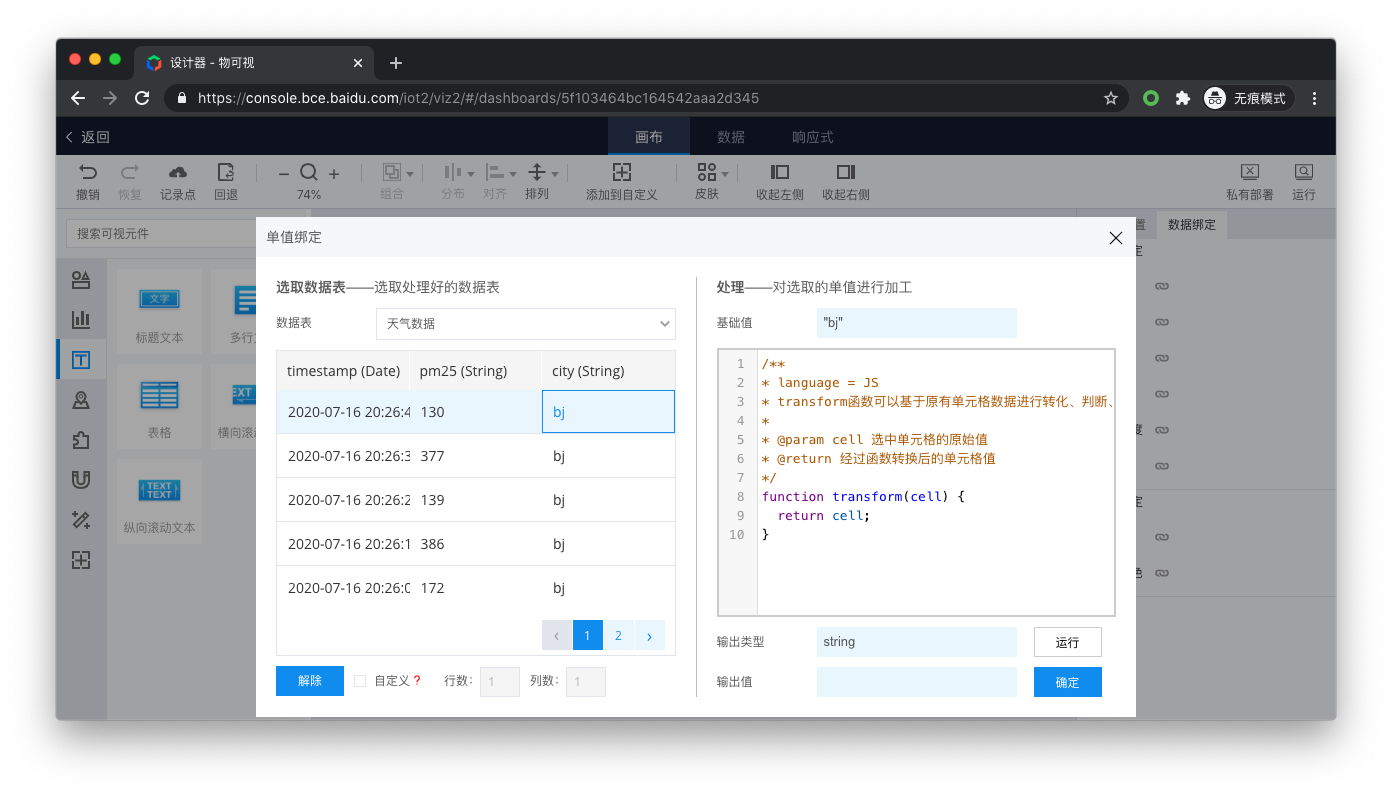
Task: Switch to the 数据 tab
Action: click(731, 137)
